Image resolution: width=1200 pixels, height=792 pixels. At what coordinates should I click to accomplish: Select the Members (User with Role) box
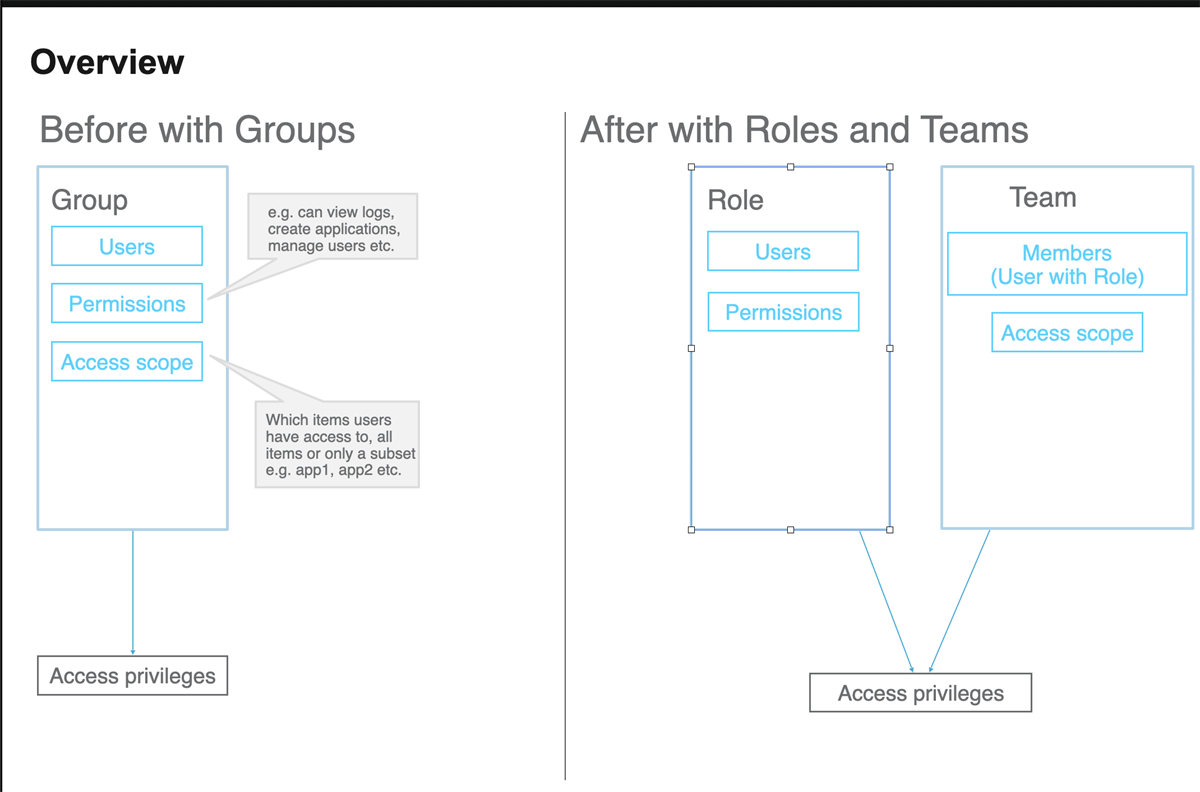[x=1067, y=265]
